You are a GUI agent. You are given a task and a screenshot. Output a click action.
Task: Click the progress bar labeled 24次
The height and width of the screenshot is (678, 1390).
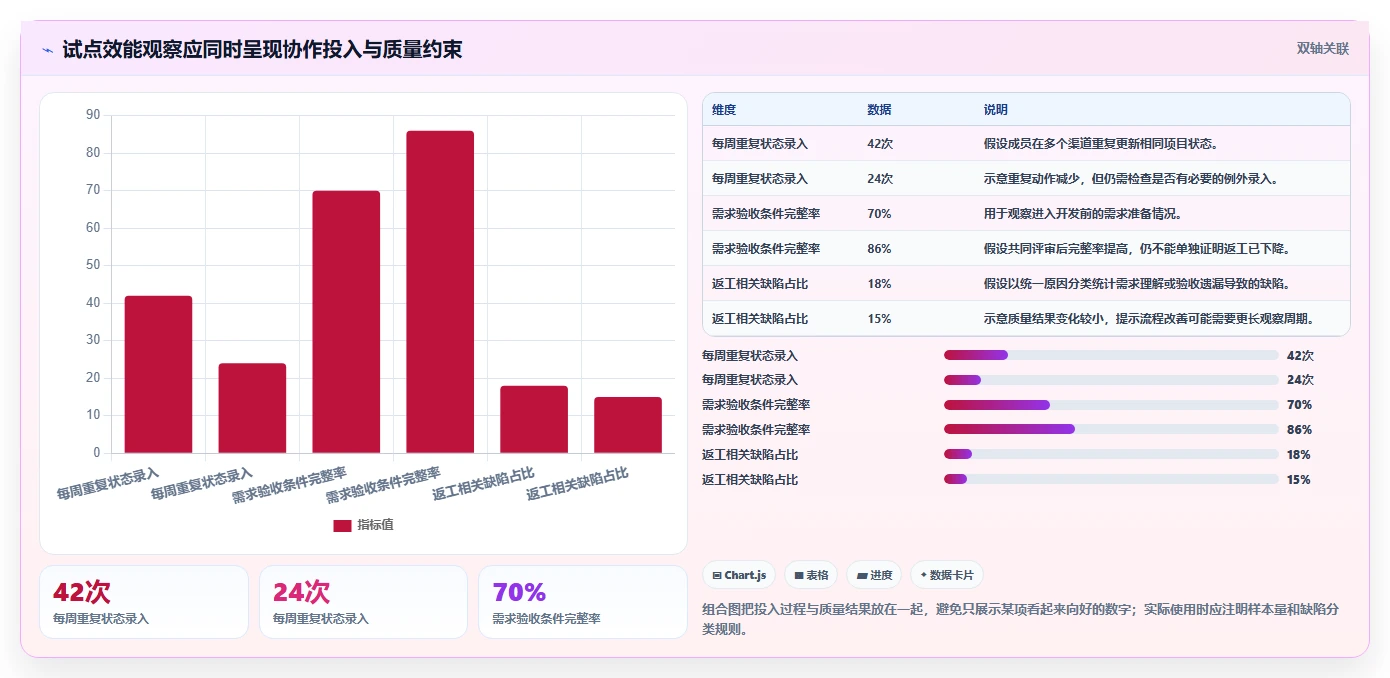click(x=1111, y=380)
